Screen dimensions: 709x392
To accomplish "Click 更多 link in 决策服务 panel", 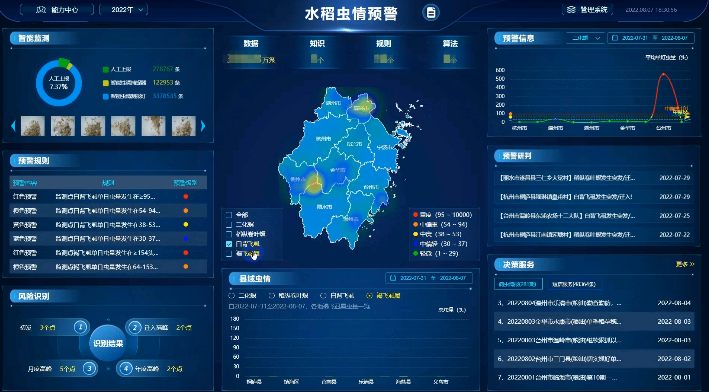I will (685, 264).
